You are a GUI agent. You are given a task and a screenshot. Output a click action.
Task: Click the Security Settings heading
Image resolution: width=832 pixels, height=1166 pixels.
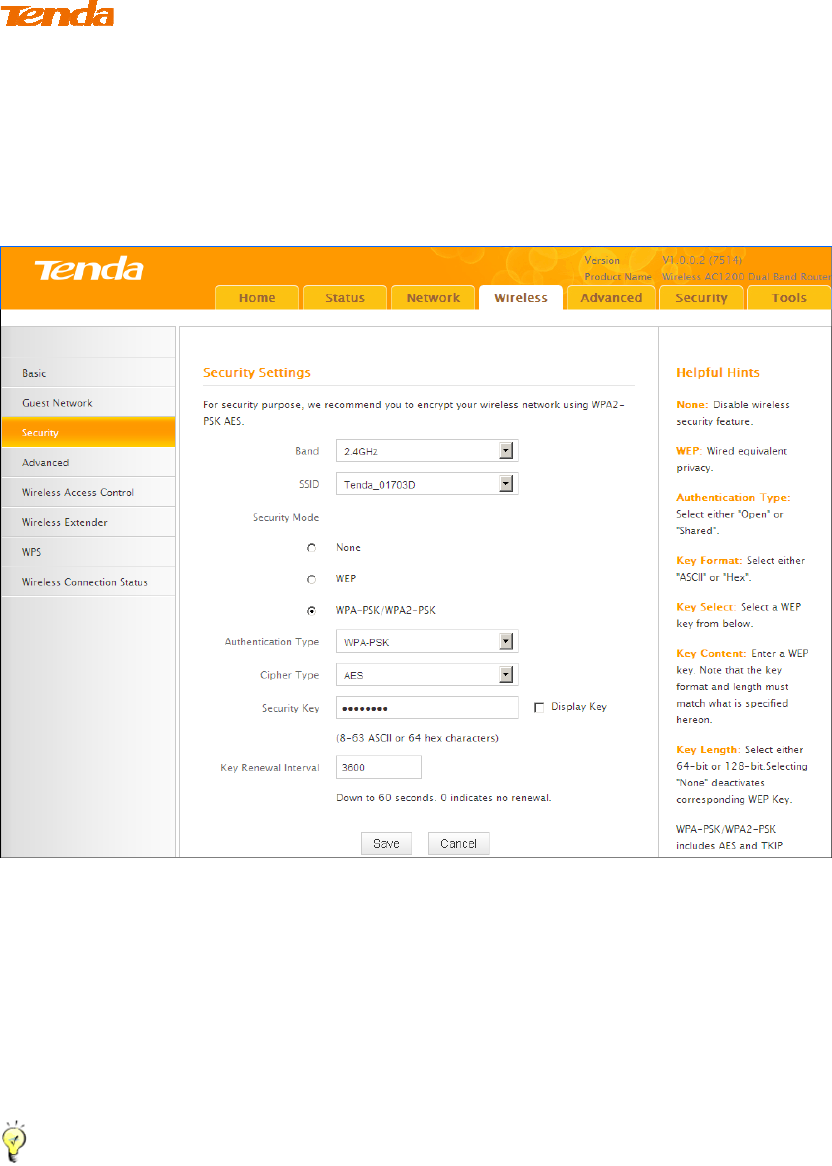click(x=257, y=373)
